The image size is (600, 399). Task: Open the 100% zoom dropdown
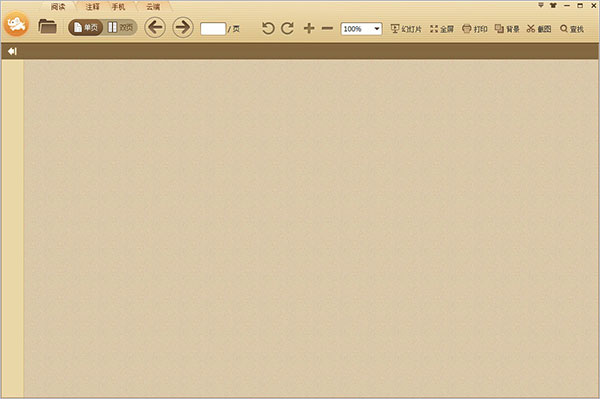click(361, 29)
